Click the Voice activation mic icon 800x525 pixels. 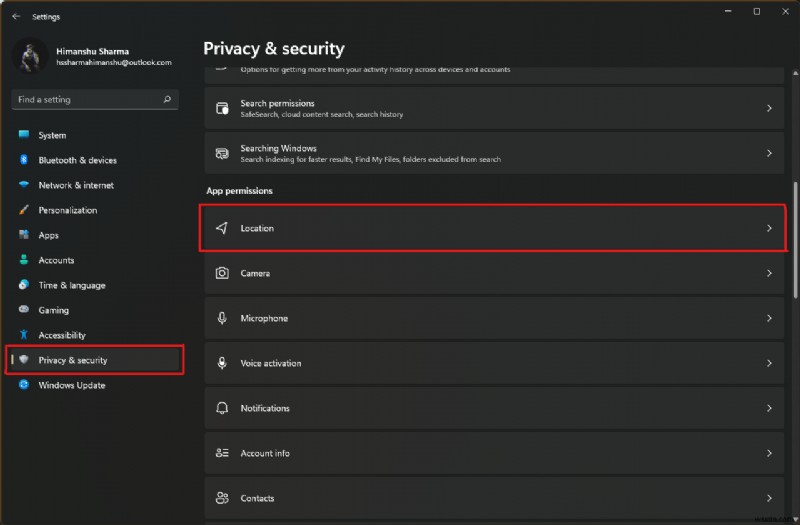[222, 363]
